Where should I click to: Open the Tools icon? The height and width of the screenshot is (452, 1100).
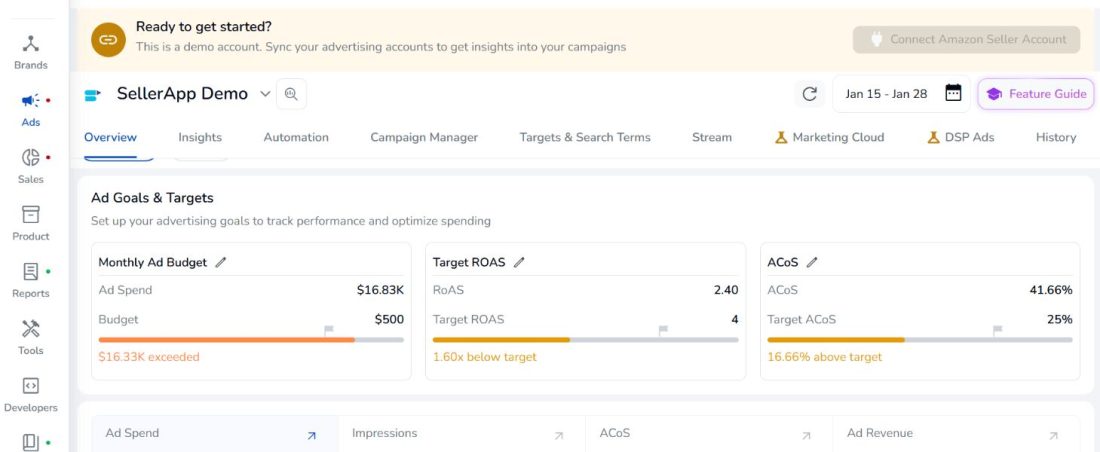(x=31, y=328)
